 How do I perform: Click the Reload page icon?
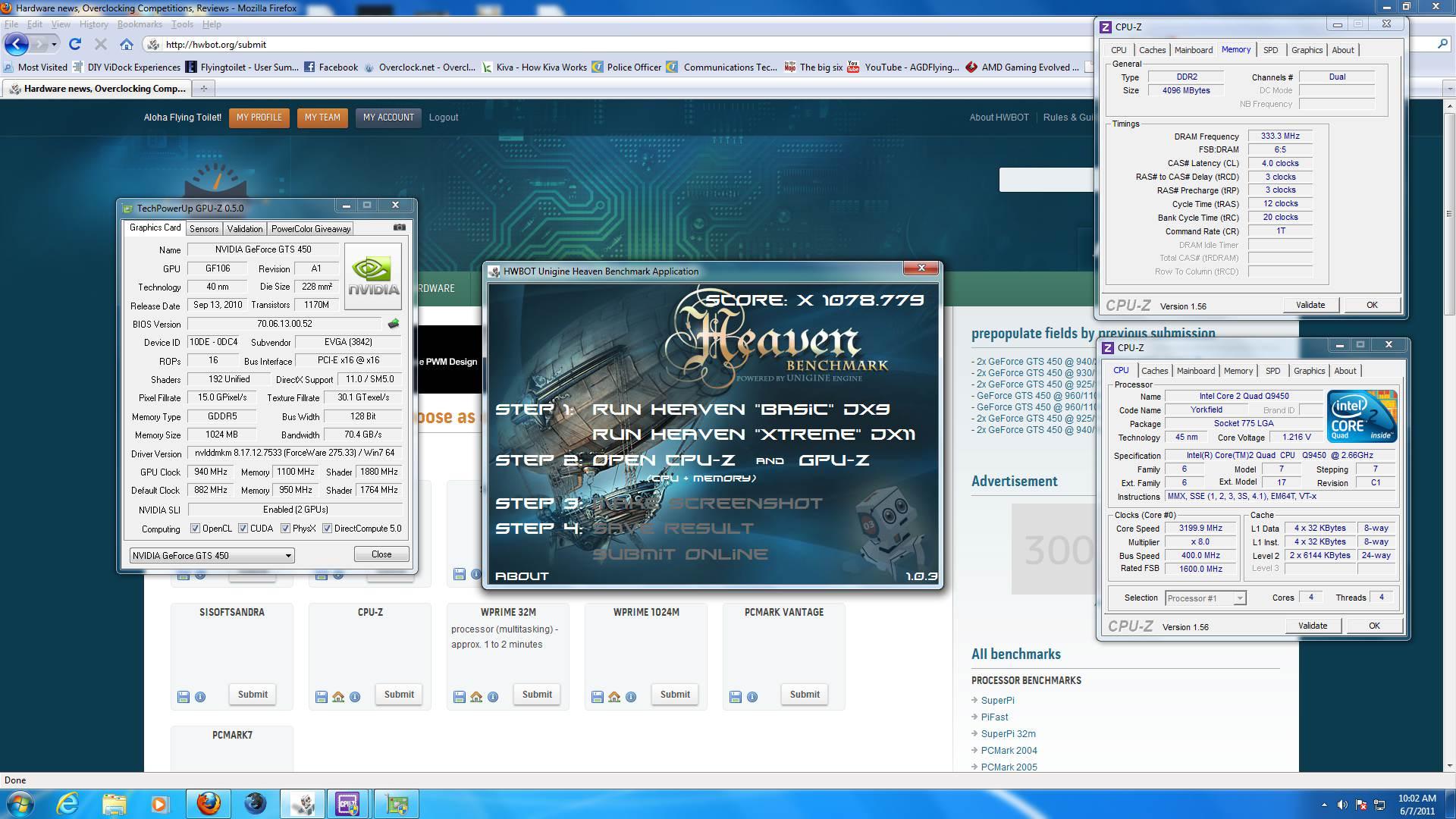(74, 44)
